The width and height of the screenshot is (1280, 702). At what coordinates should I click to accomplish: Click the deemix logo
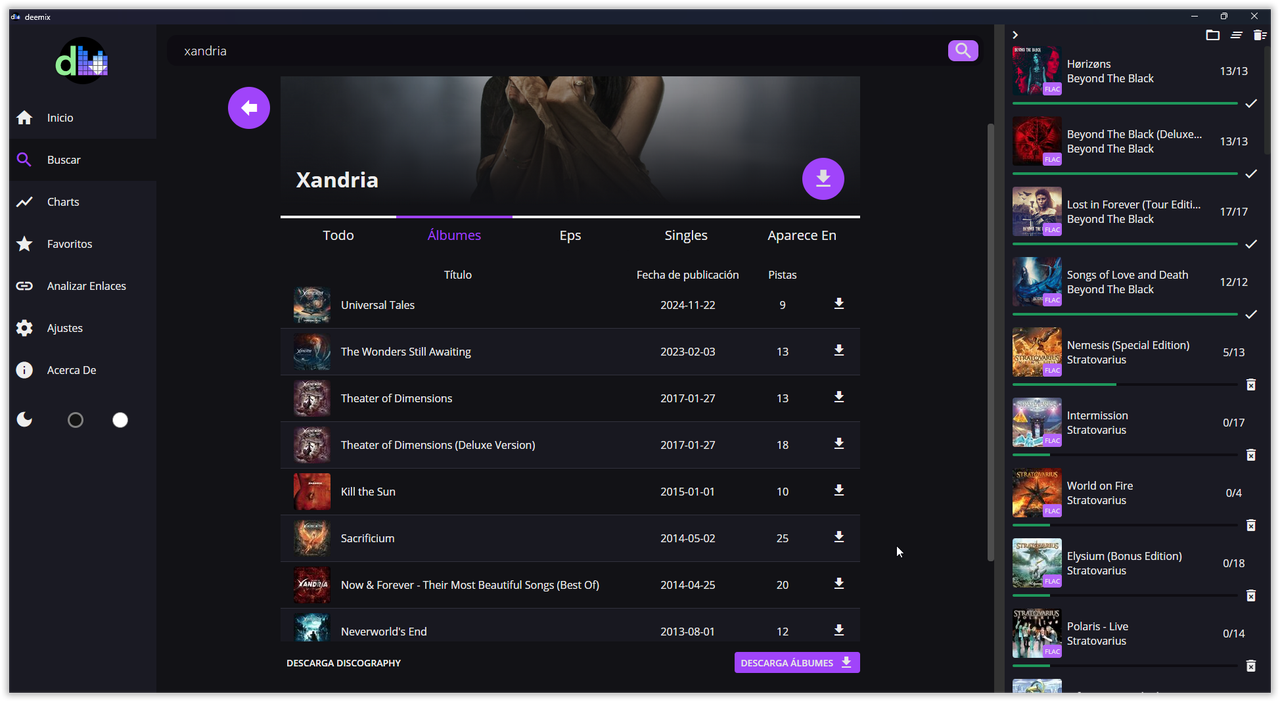click(x=82, y=62)
